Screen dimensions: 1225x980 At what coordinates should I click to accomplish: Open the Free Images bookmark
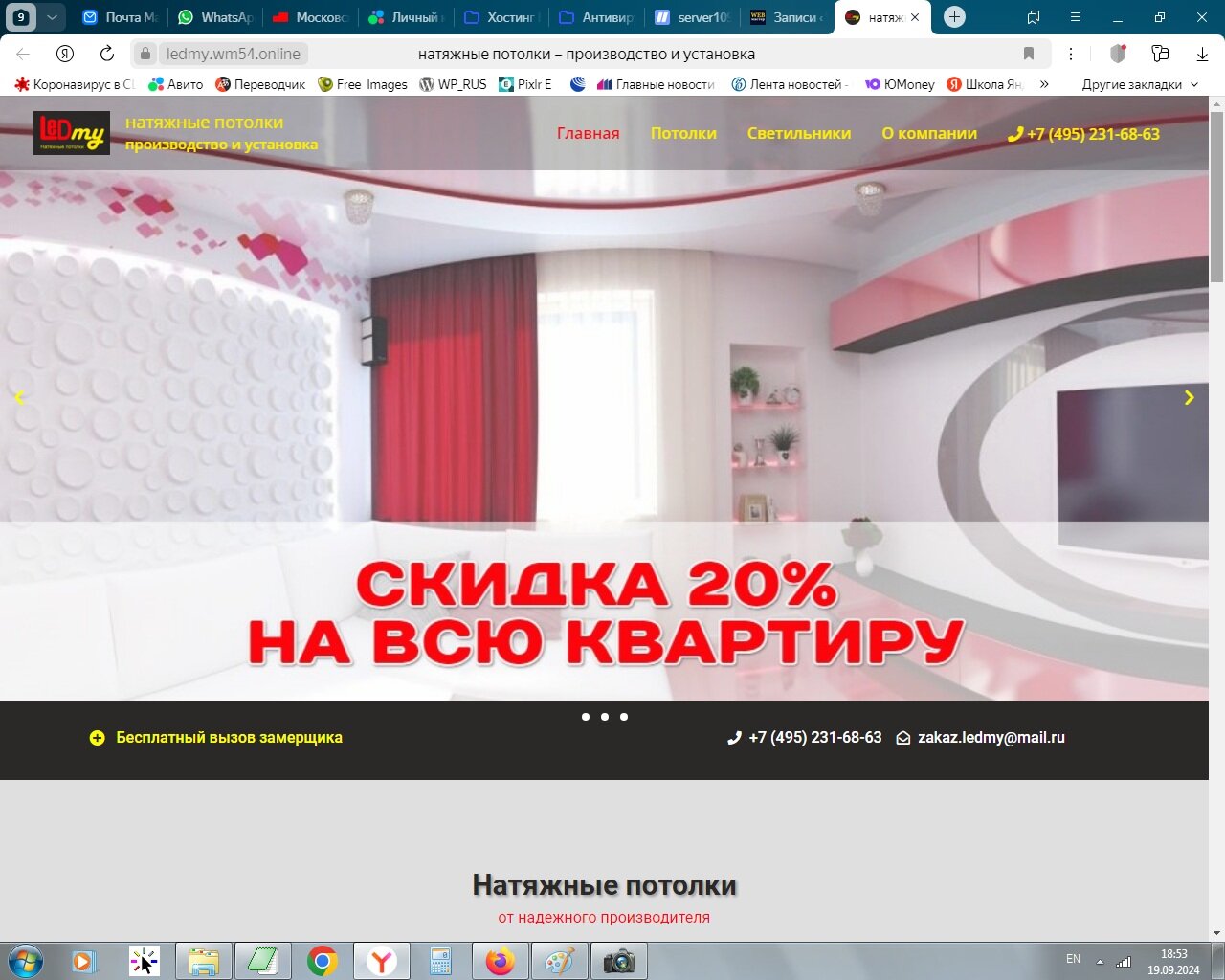pos(363,84)
